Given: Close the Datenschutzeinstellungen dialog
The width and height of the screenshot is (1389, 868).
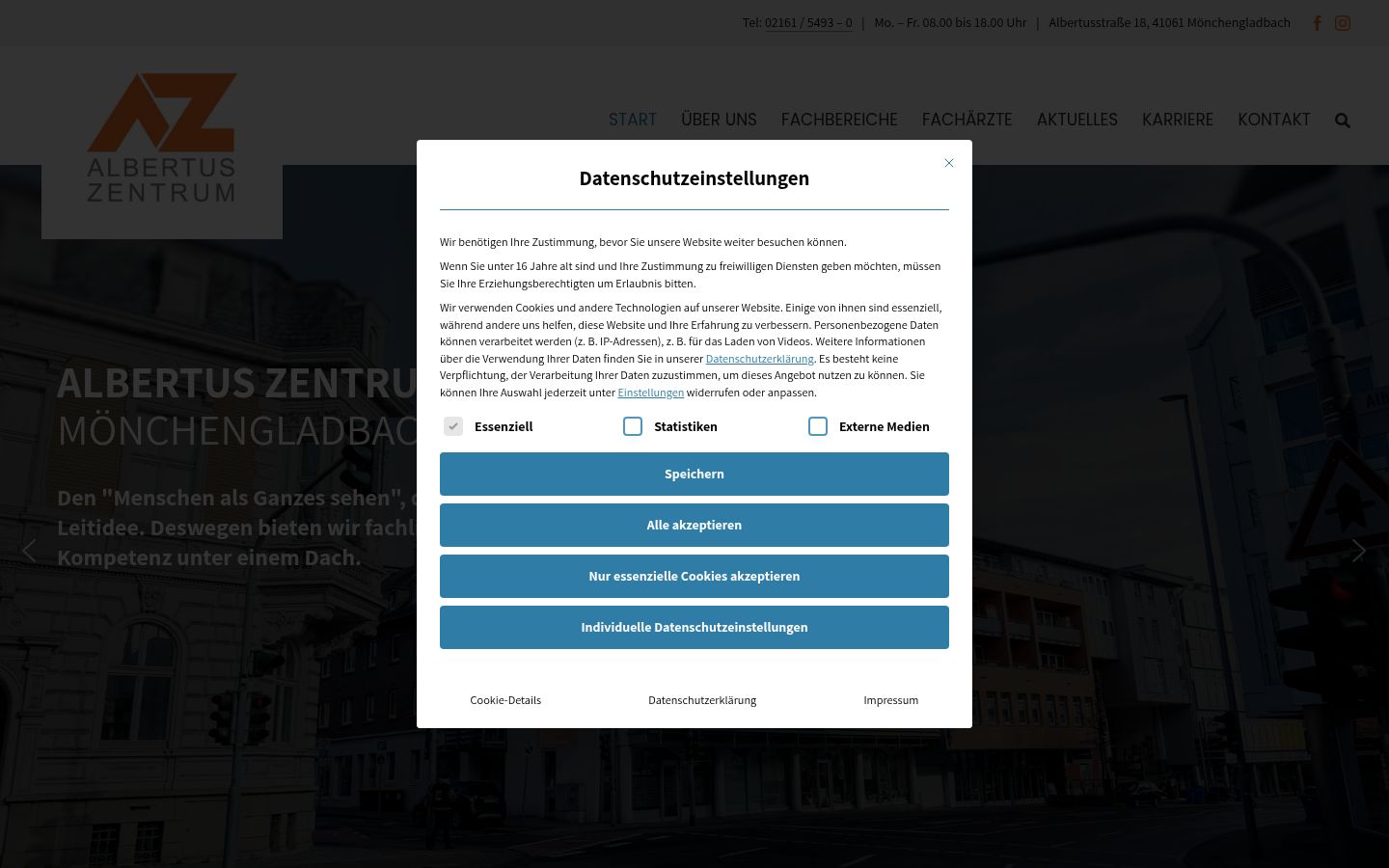Looking at the screenshot, I should 949,163.
